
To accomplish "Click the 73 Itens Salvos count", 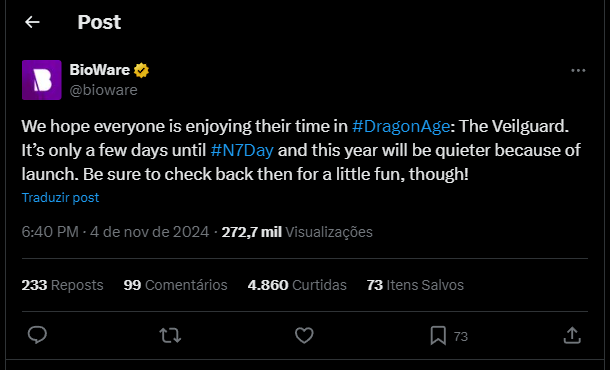I will 415,285.
